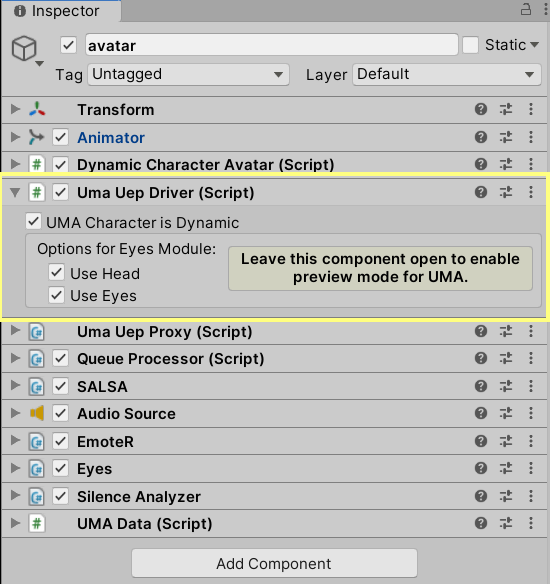This screenshot has height=584, width=550.
Task: Open presets for Transform component
Action: click(506, 110)
